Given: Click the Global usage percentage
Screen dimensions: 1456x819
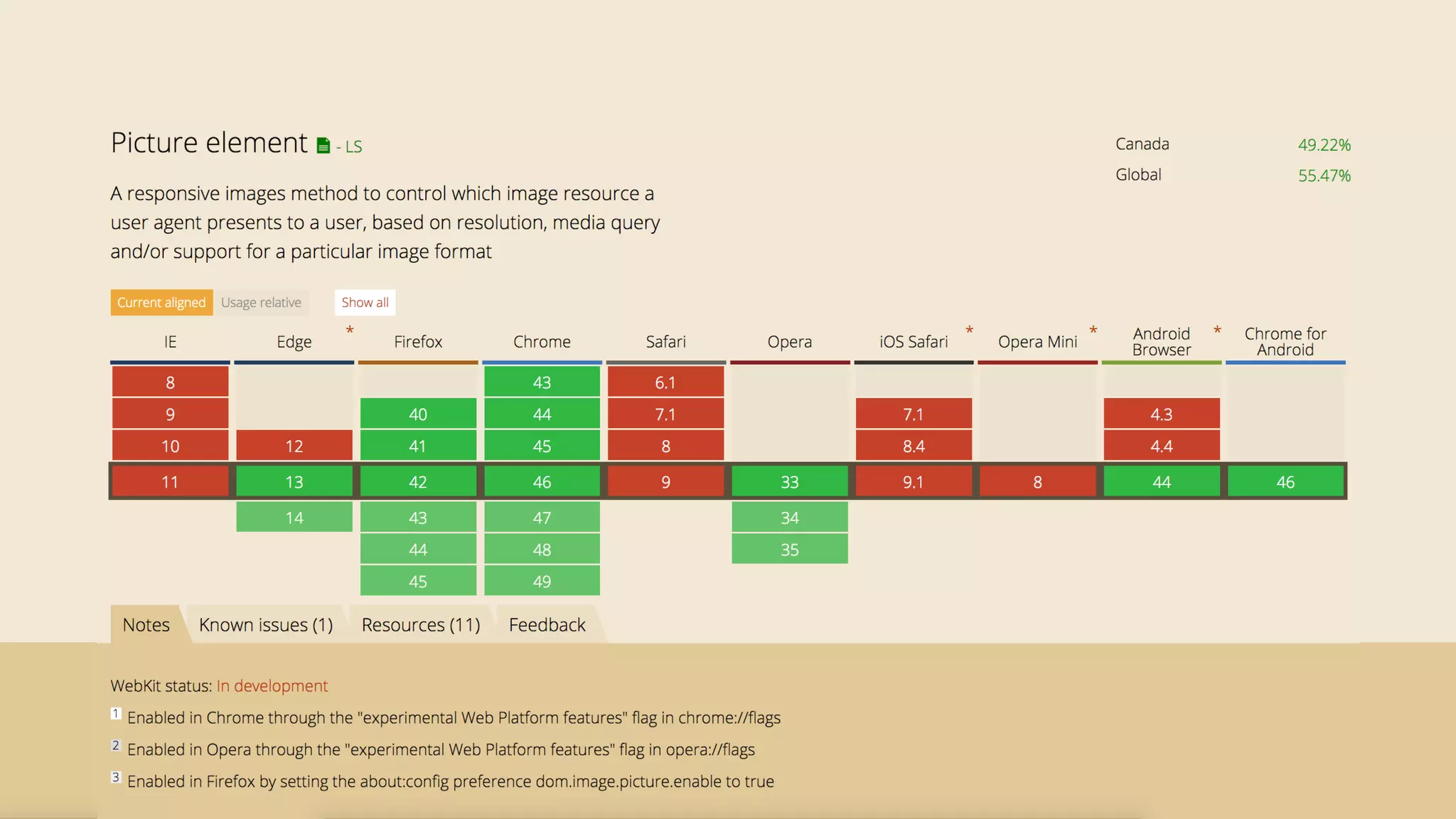Looking at the screenshot, I should pos(1324,176).
